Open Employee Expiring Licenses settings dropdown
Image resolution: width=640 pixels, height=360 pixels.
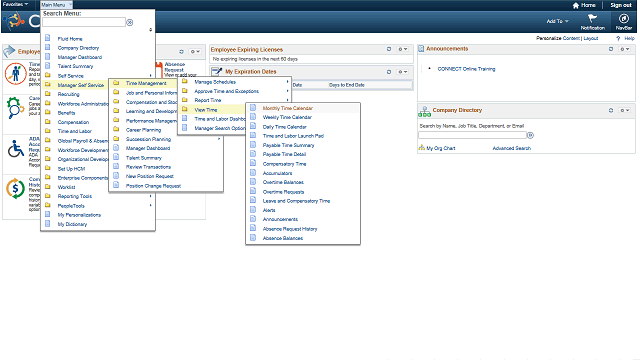[403, 49]
